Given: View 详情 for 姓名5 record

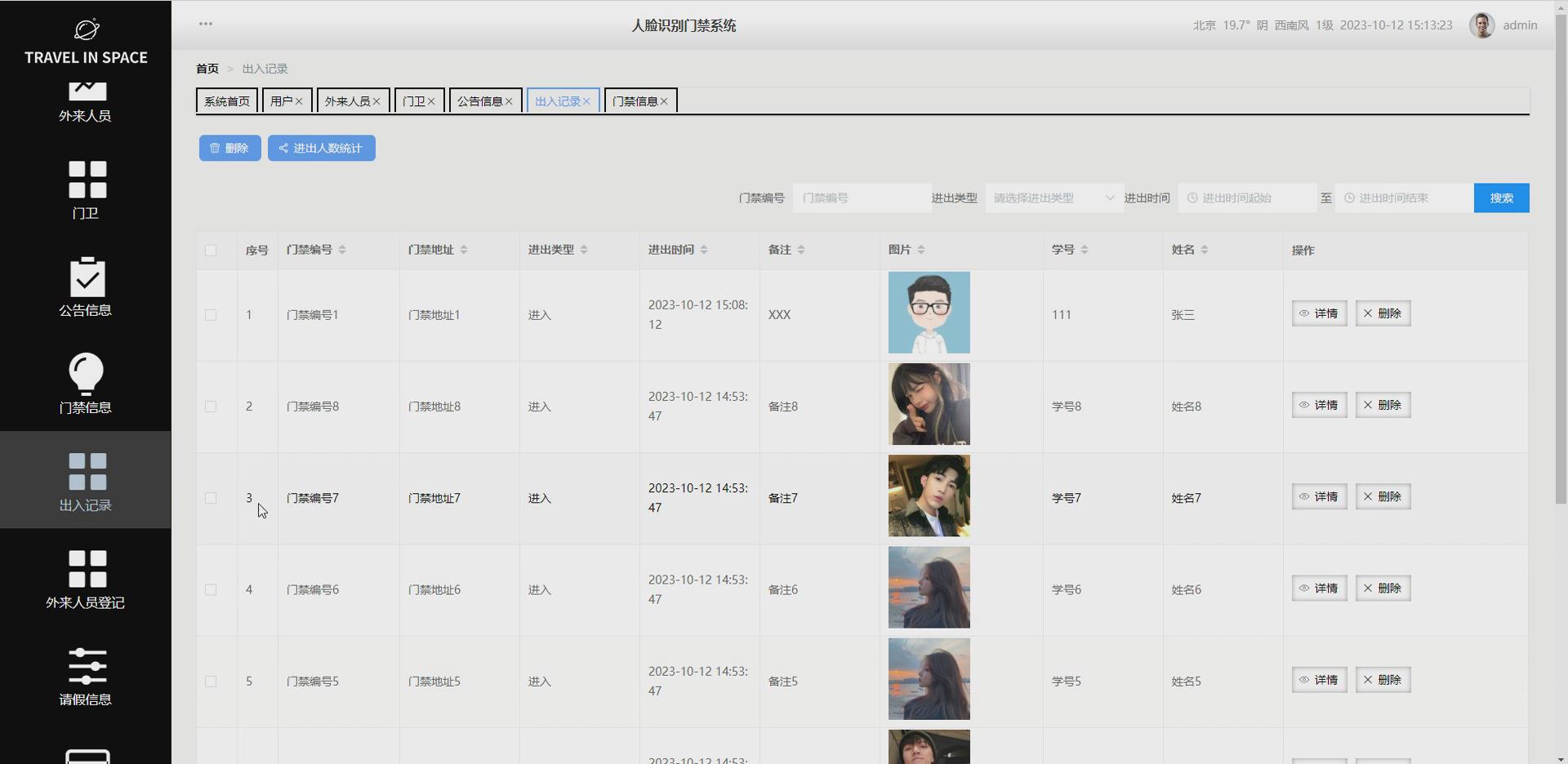Looking at the screenshot, I should click(x=1319, y=680).
